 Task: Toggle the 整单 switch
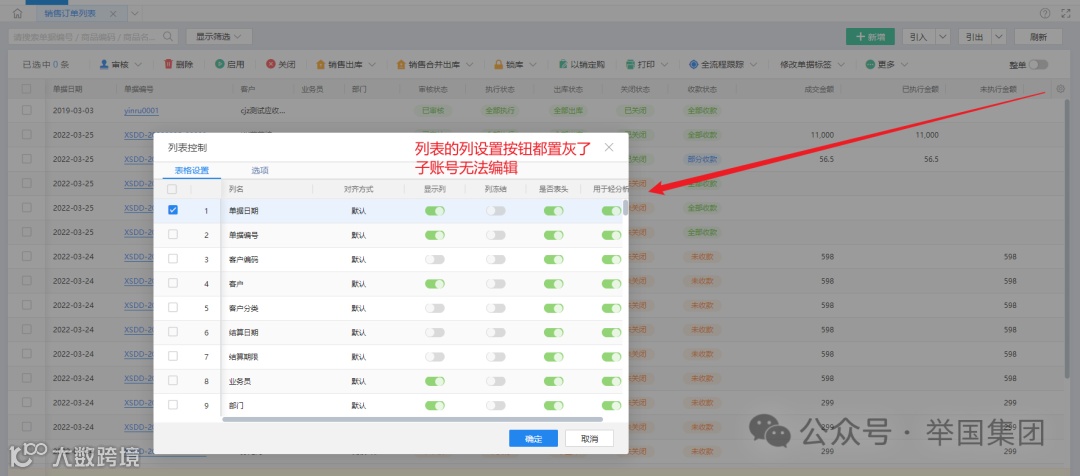point(1039,65)
